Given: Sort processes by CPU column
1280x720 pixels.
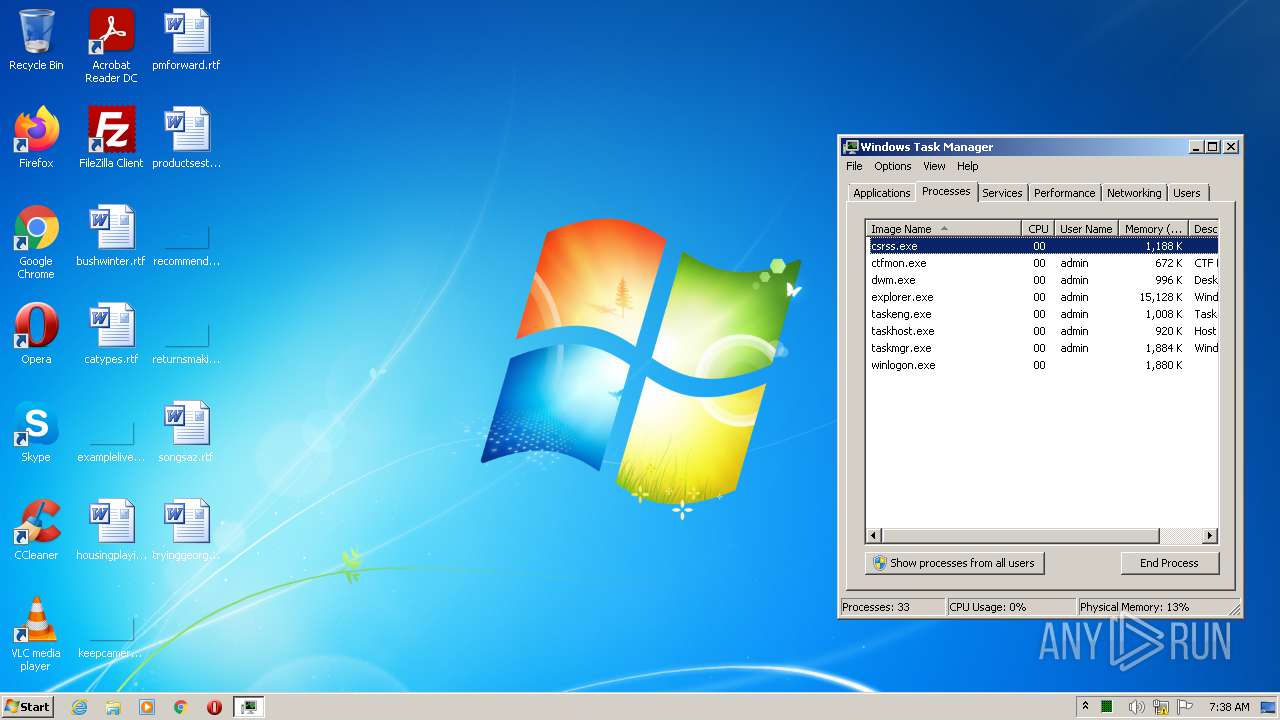Looking at the screenshot, I should 1038,229.
